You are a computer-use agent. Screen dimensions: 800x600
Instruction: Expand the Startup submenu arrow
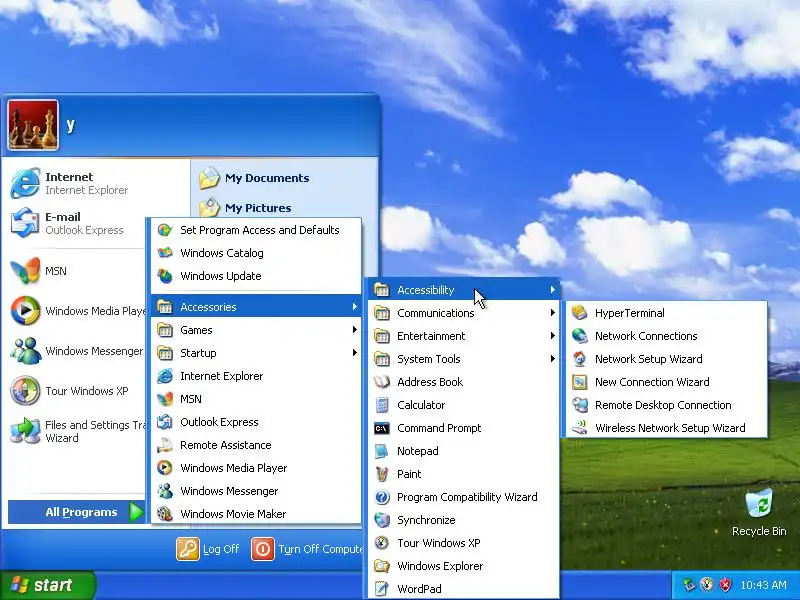pyautogui.click(x=355, y=353)
